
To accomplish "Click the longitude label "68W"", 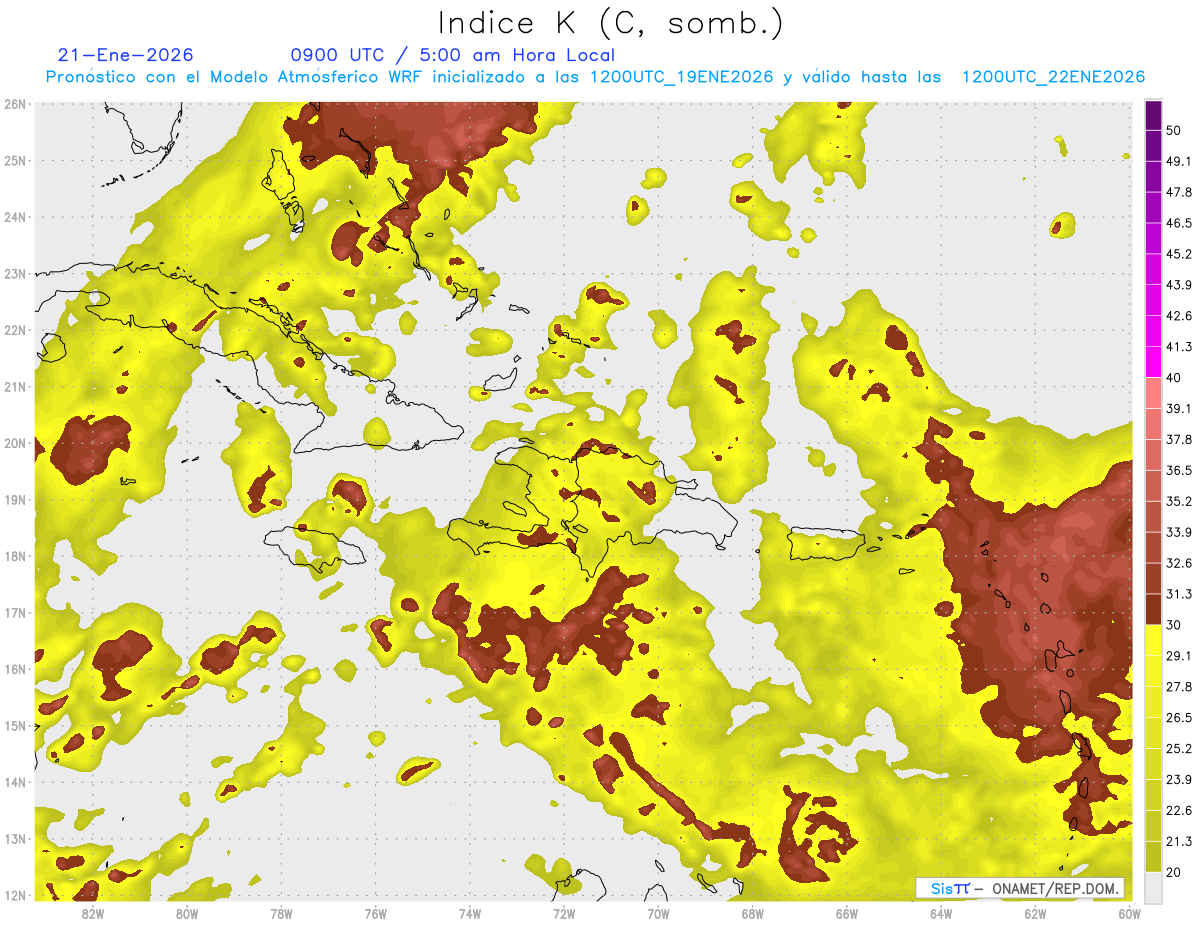I will click(753, 914).
